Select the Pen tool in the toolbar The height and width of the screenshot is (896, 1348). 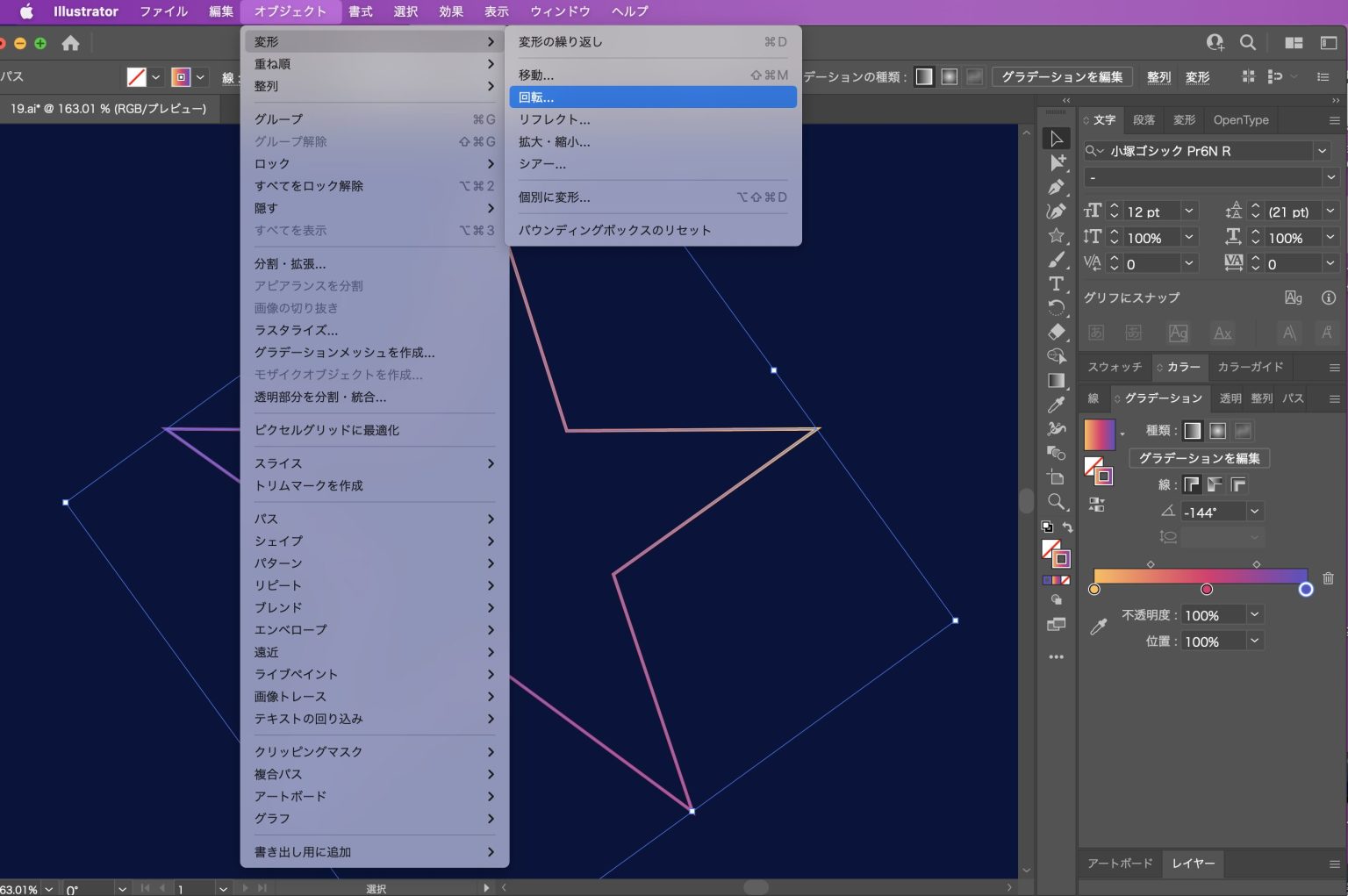(x=1057, y=187)
